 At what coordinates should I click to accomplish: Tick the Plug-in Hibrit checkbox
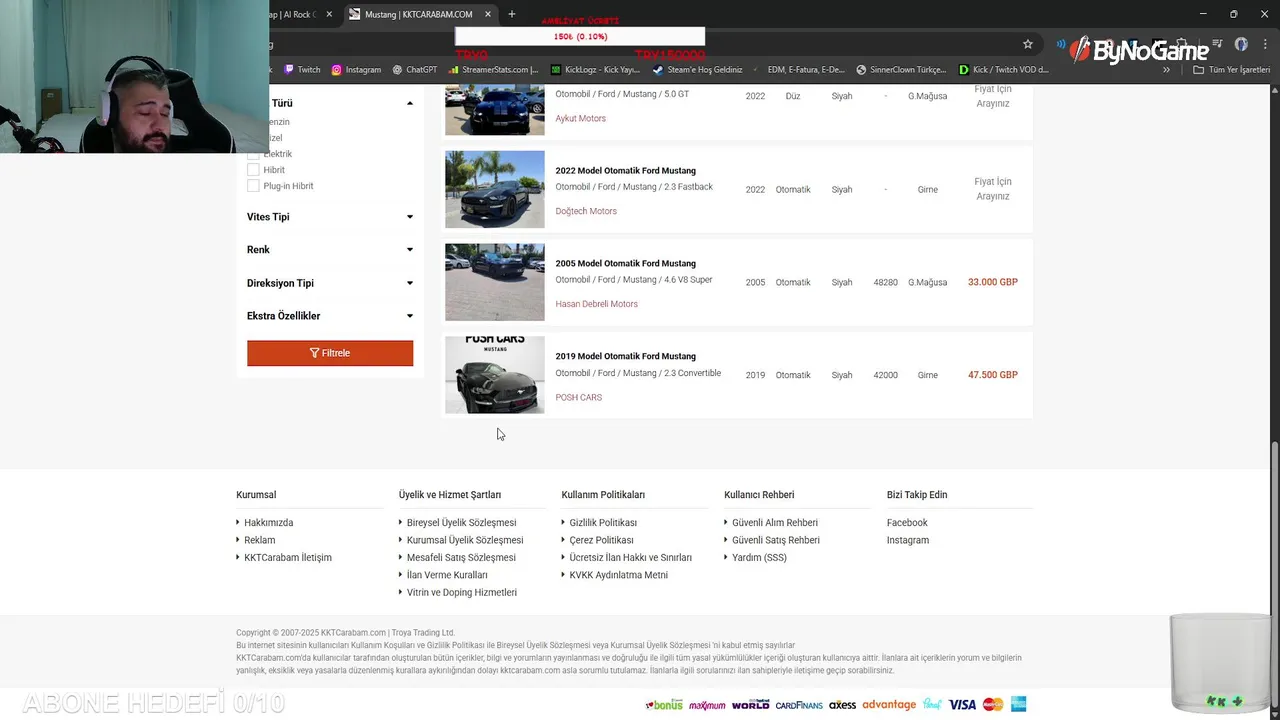tap(253, 186)
